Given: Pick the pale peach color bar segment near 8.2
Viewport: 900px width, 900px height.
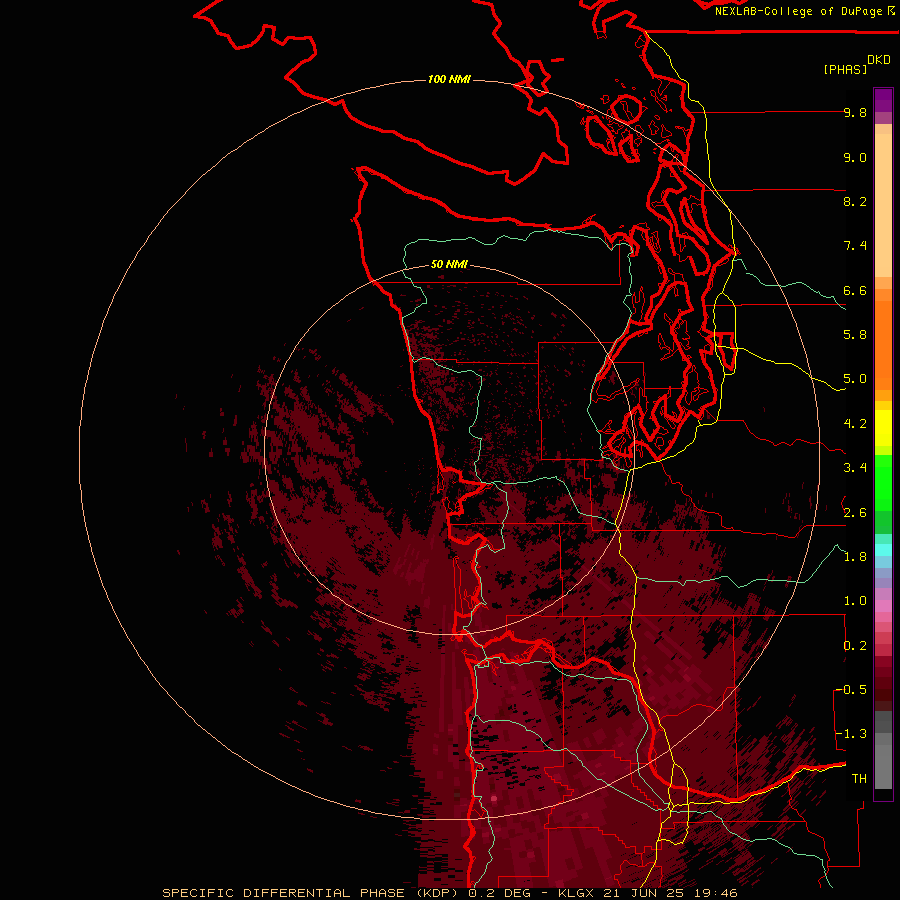Looking at the screenshot, I should [x=883, y=205].
